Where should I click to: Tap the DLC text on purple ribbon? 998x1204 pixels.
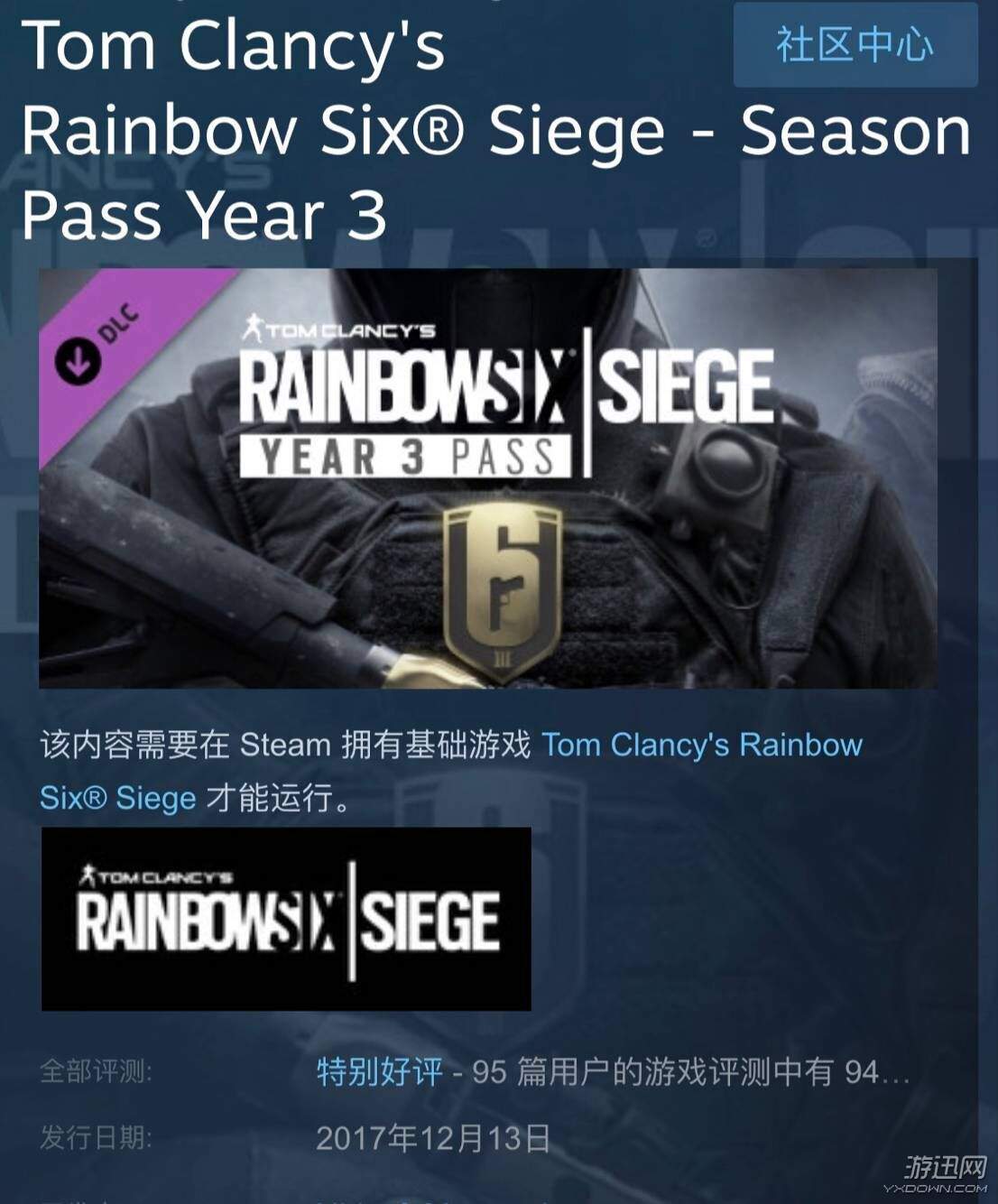pyautogui.click(x=118, y=324)
